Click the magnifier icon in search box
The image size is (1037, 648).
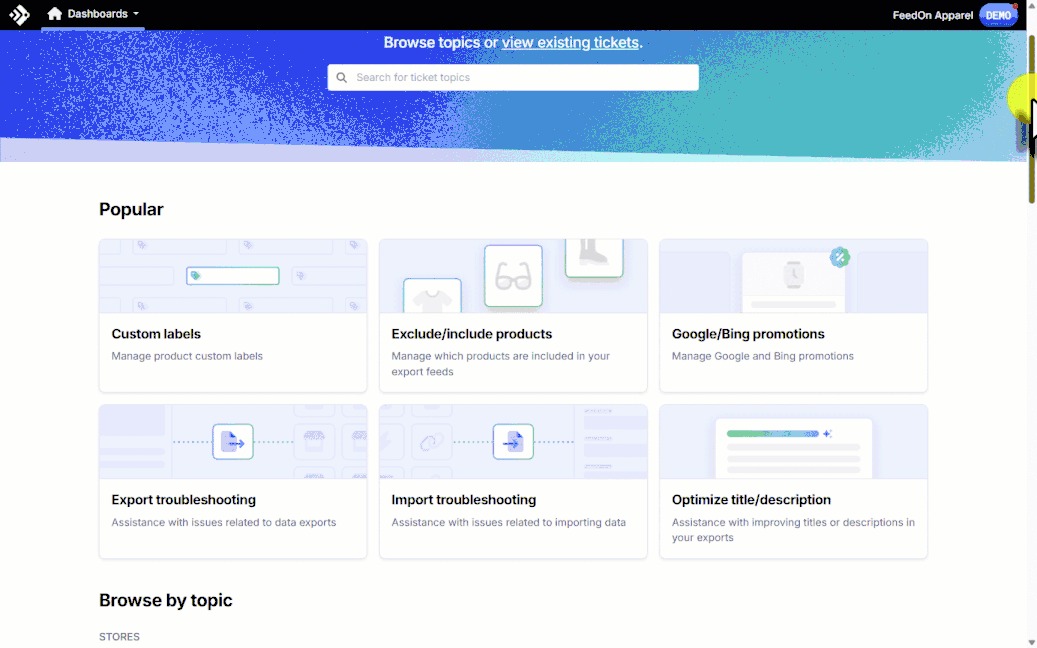tap(341, 77)
